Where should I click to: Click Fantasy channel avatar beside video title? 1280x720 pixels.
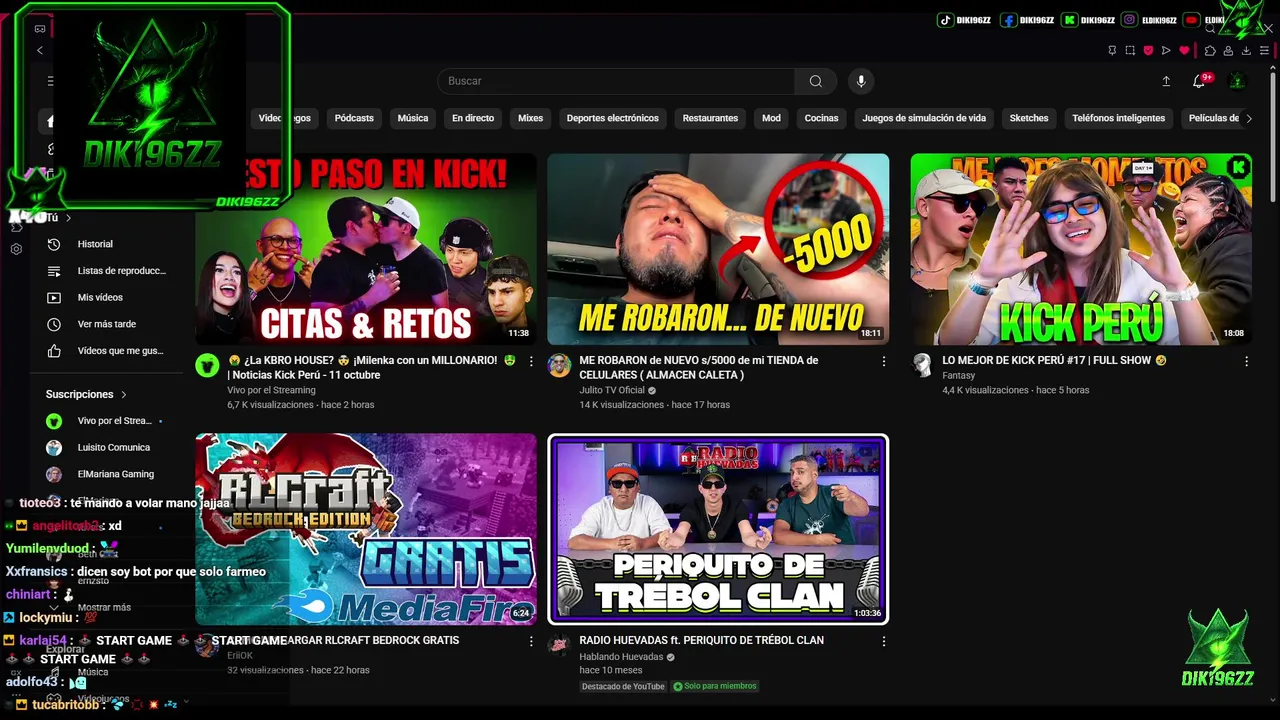point(922,365)
